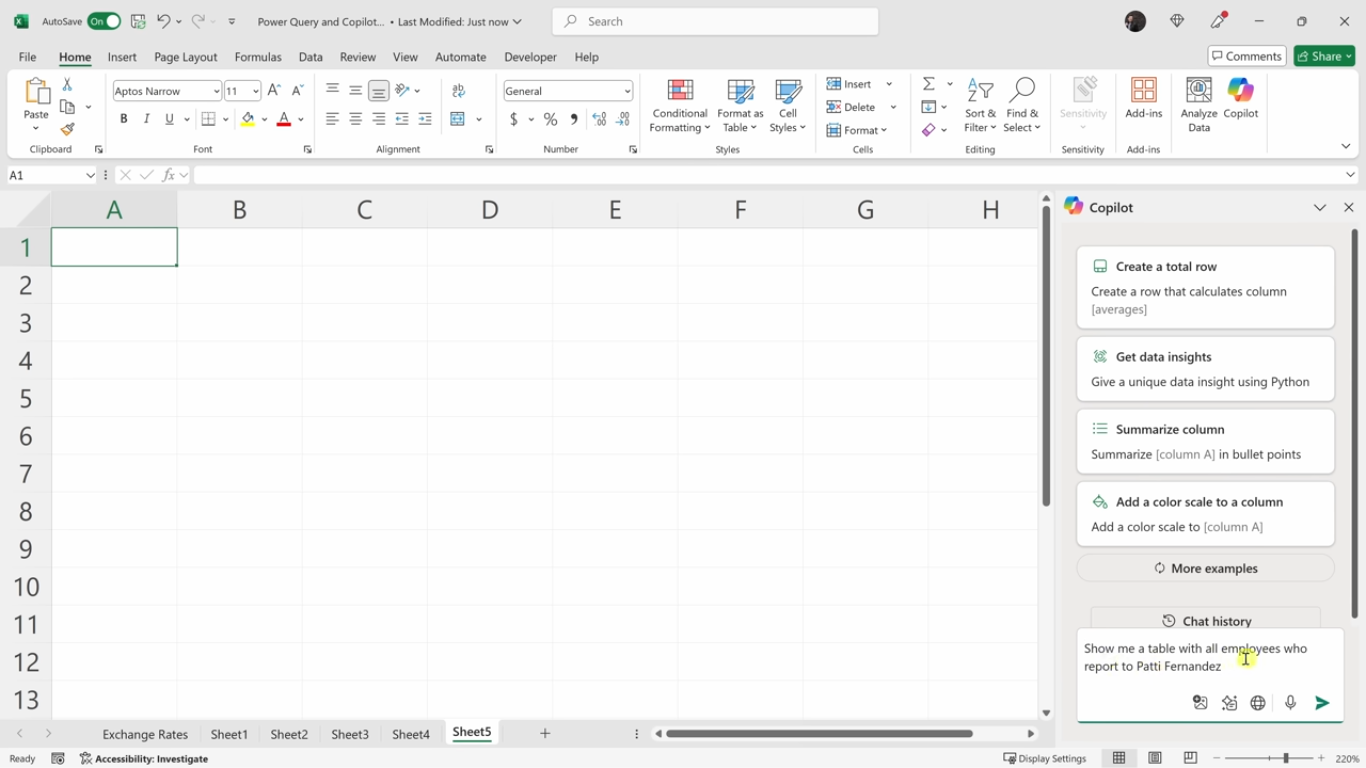The width and height of the screenshot is (1366, 768).
Task: Click the Increase Decimal icon
Action: pos(599,119)
